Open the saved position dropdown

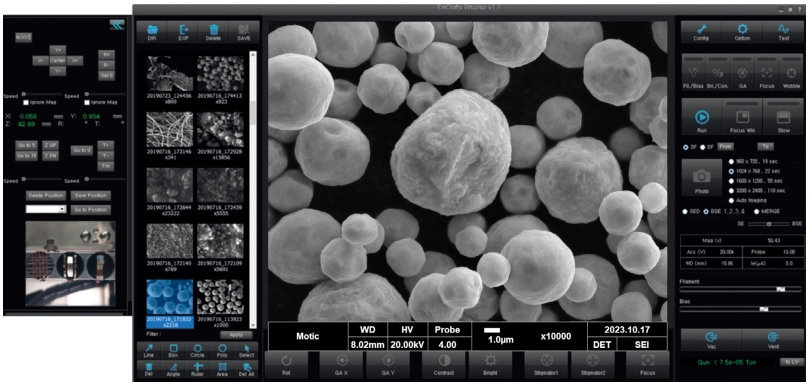point(46,209)
